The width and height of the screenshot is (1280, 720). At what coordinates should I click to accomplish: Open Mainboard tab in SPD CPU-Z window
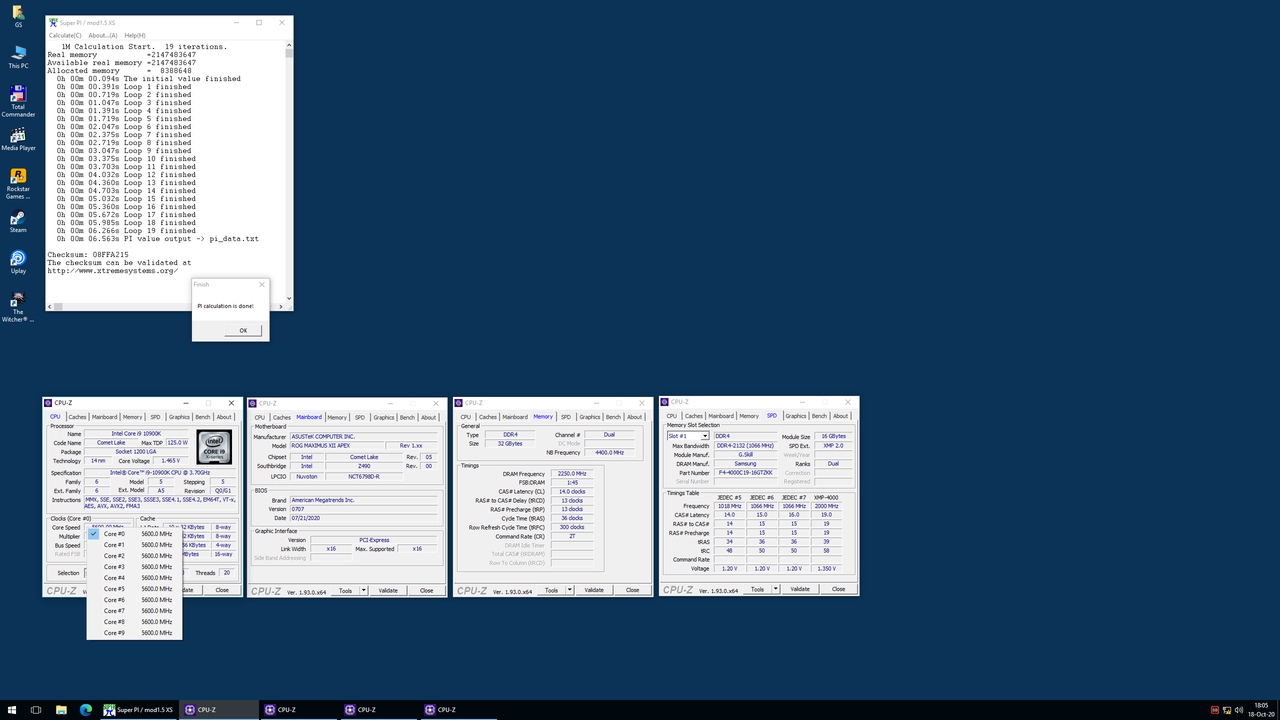tap(721, 416)
